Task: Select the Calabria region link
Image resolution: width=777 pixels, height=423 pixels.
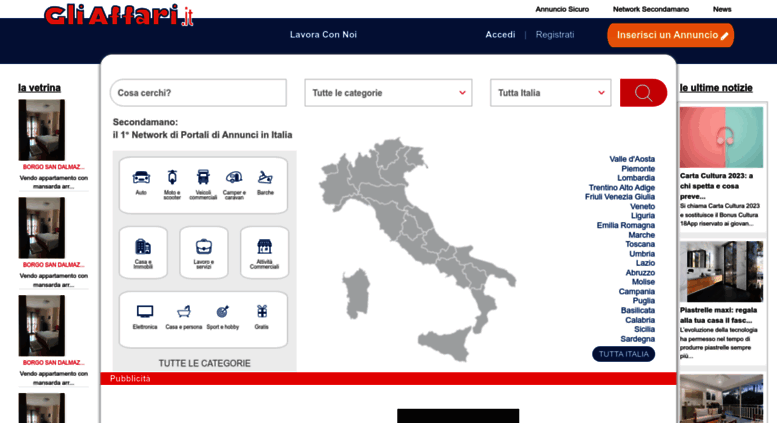Action: [x=640, y=320]
